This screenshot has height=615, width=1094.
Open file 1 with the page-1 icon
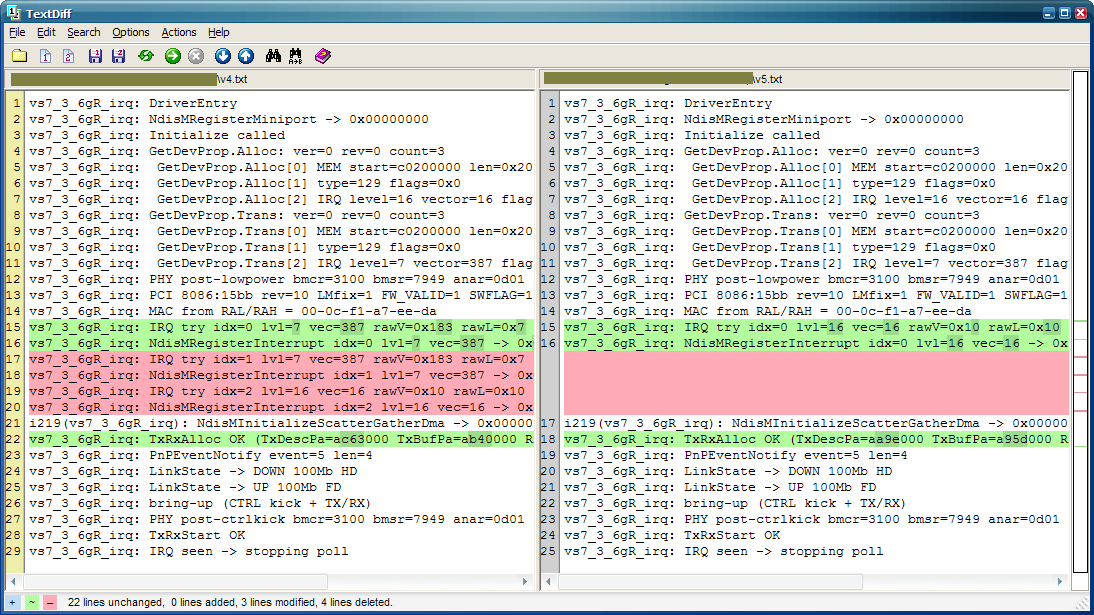pyautogui.click(x=45, y=56)
